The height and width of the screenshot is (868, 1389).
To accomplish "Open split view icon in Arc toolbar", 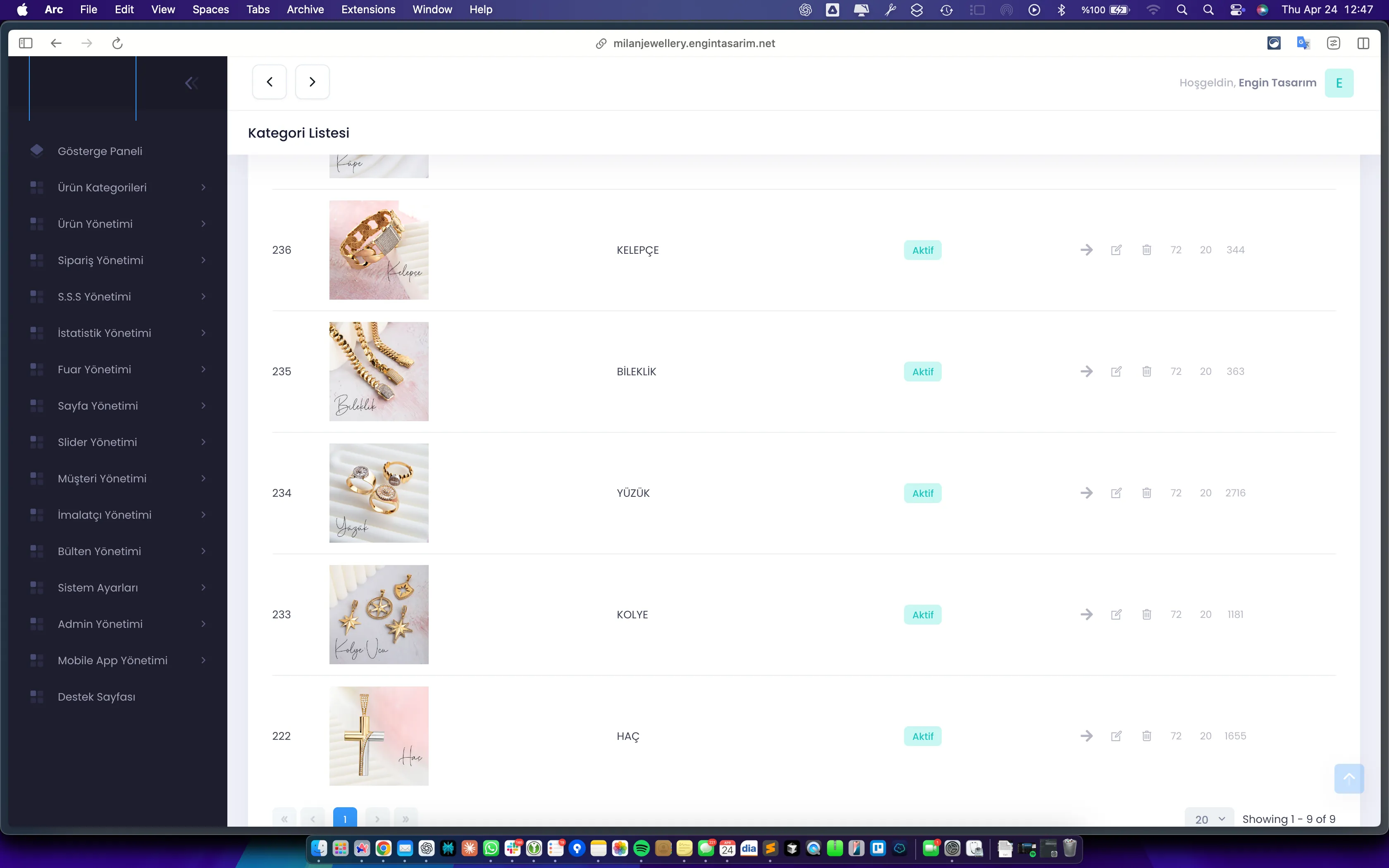I will pyautogui.click(x=1363, y=43).
